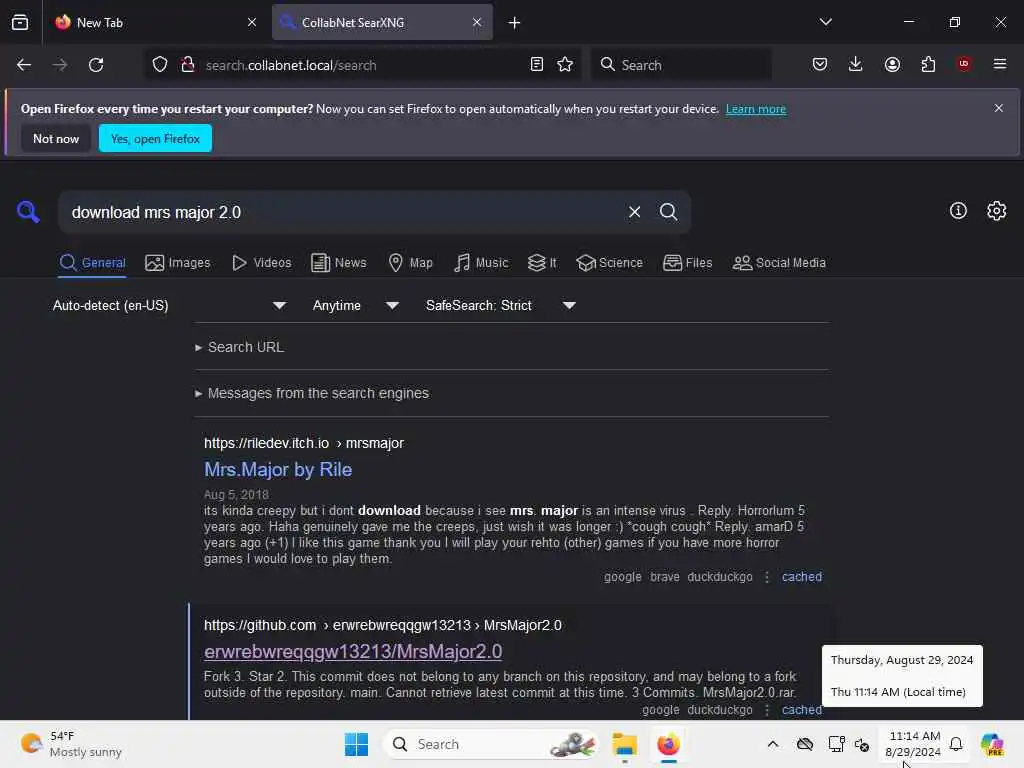Open the SafeSearch: Strict dropdown

point(500,306)
